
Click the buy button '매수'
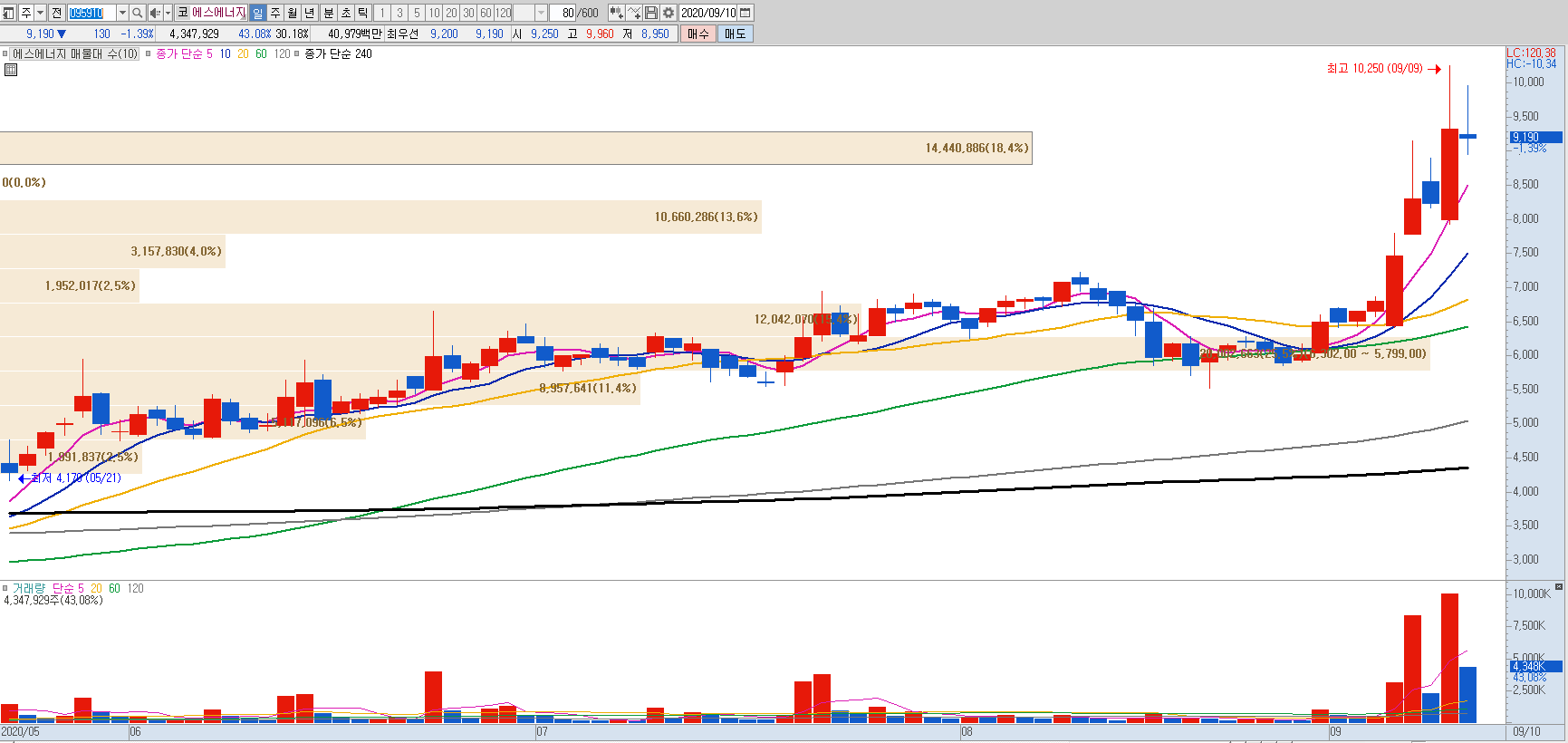tap(698, 34)
